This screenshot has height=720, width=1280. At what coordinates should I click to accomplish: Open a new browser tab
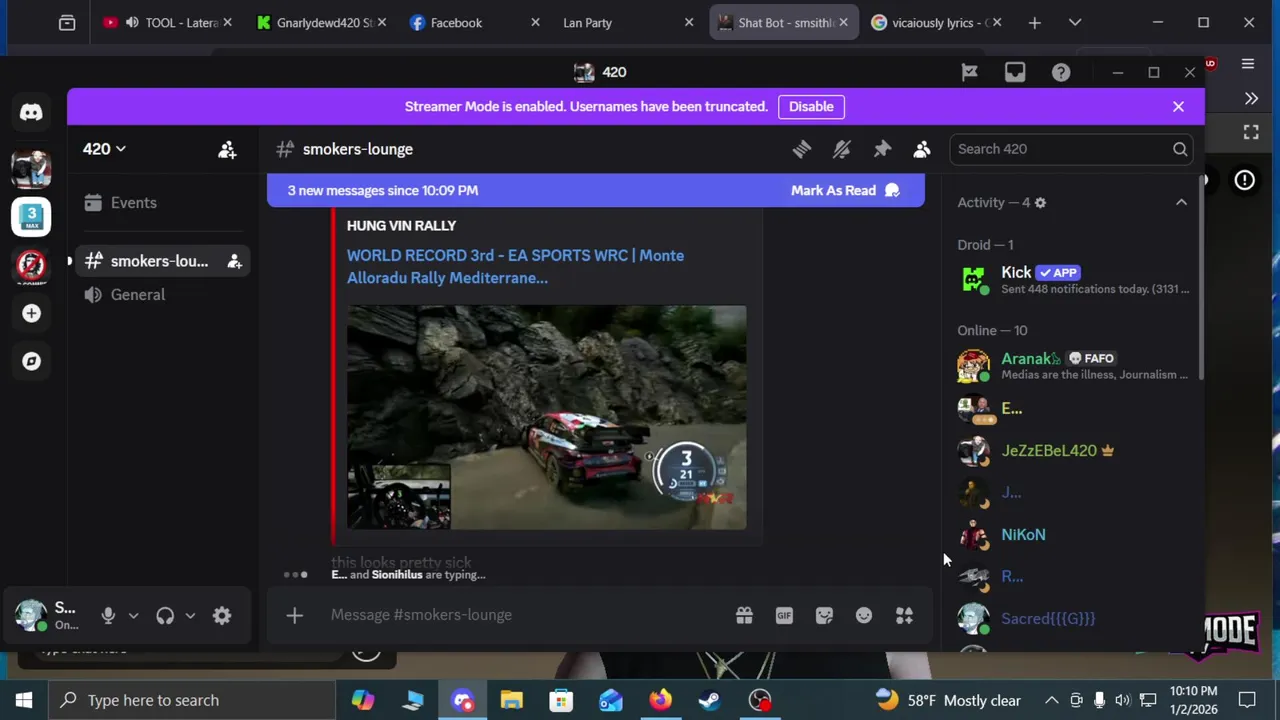tap(1034, 22)
